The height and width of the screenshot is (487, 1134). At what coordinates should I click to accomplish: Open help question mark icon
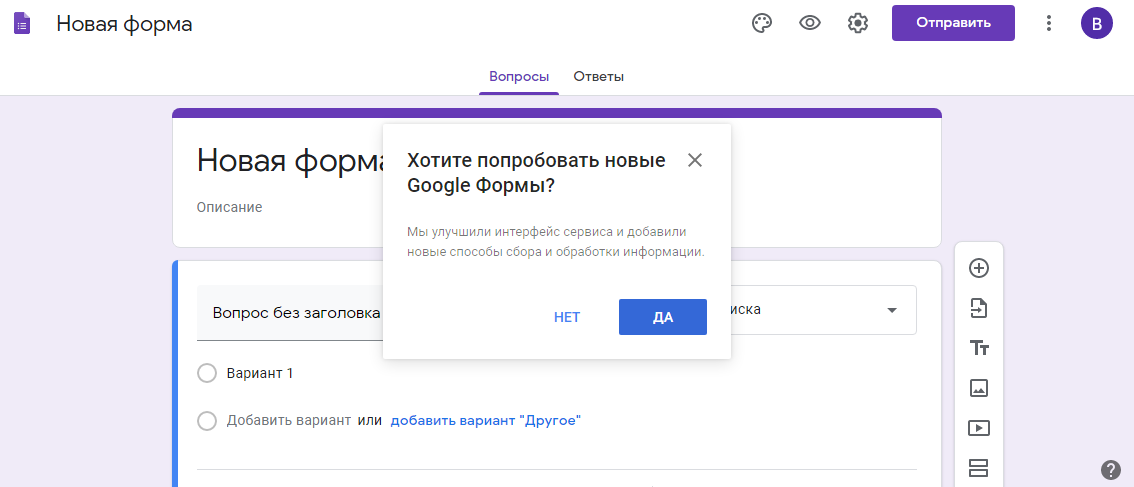pos(1110,470)
